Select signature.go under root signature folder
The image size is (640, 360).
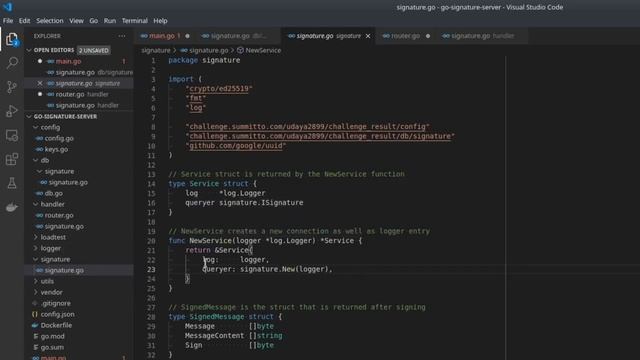64,270
